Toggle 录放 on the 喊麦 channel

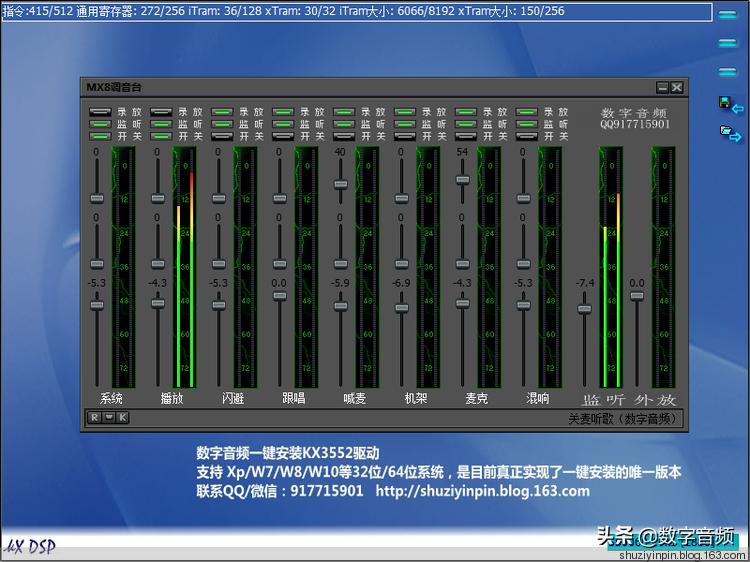pos(344,112)
